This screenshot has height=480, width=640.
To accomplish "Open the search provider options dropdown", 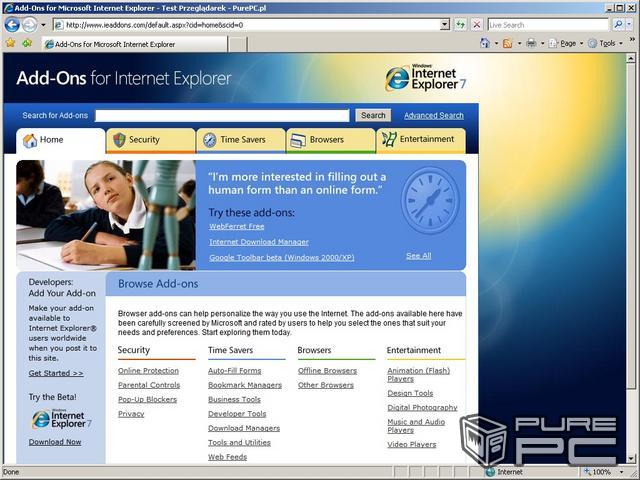I will pos(629,25).
